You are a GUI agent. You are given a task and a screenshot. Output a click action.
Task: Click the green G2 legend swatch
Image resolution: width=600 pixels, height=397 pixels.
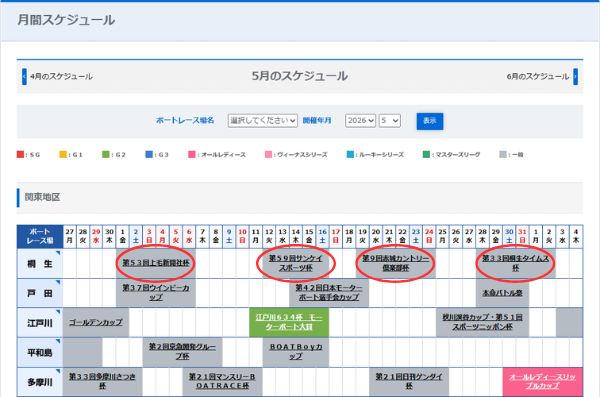tap(106, 154)
